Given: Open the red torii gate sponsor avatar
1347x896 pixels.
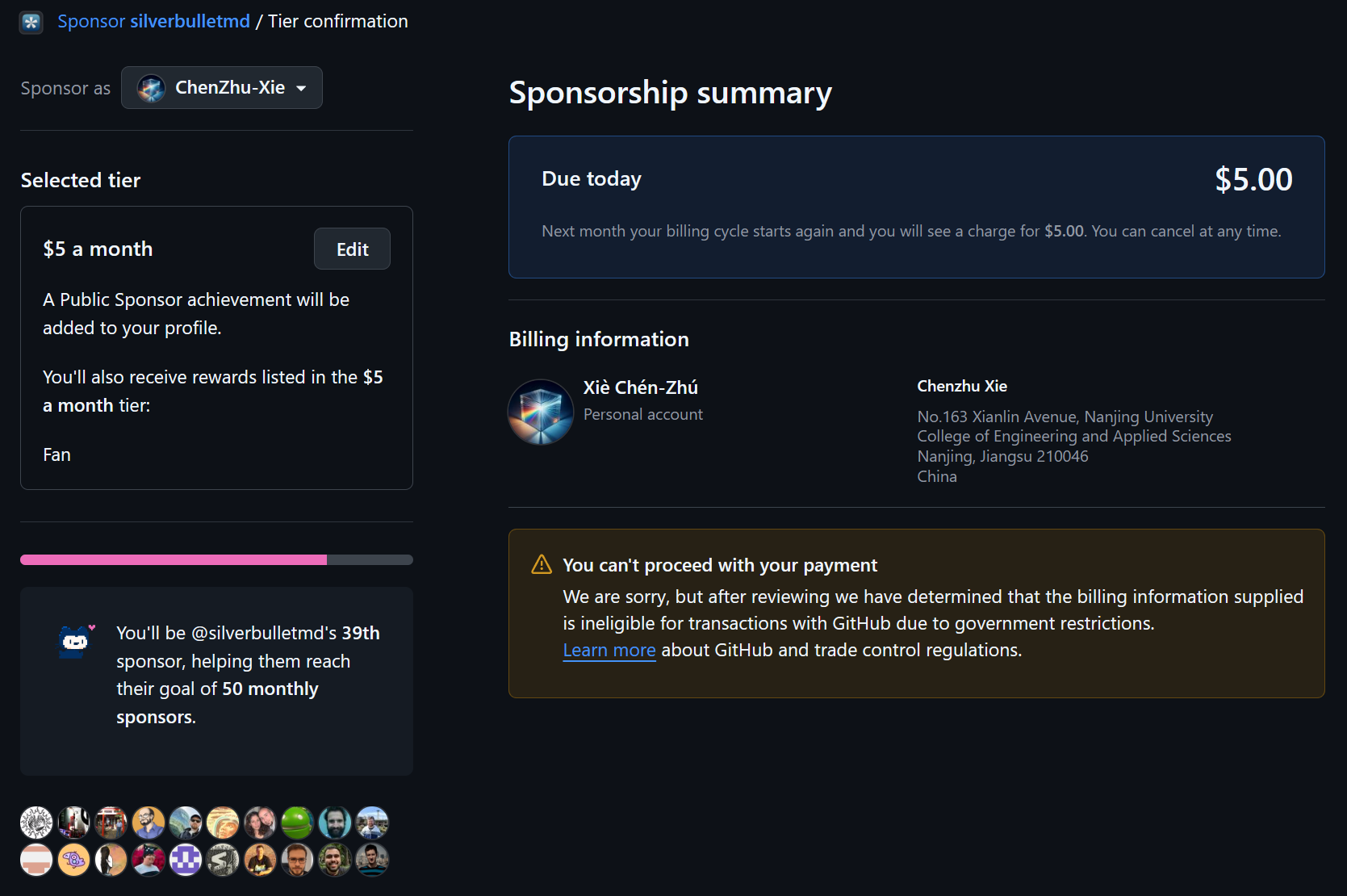Looking at the screenshot, I should [x=111, y=823].
